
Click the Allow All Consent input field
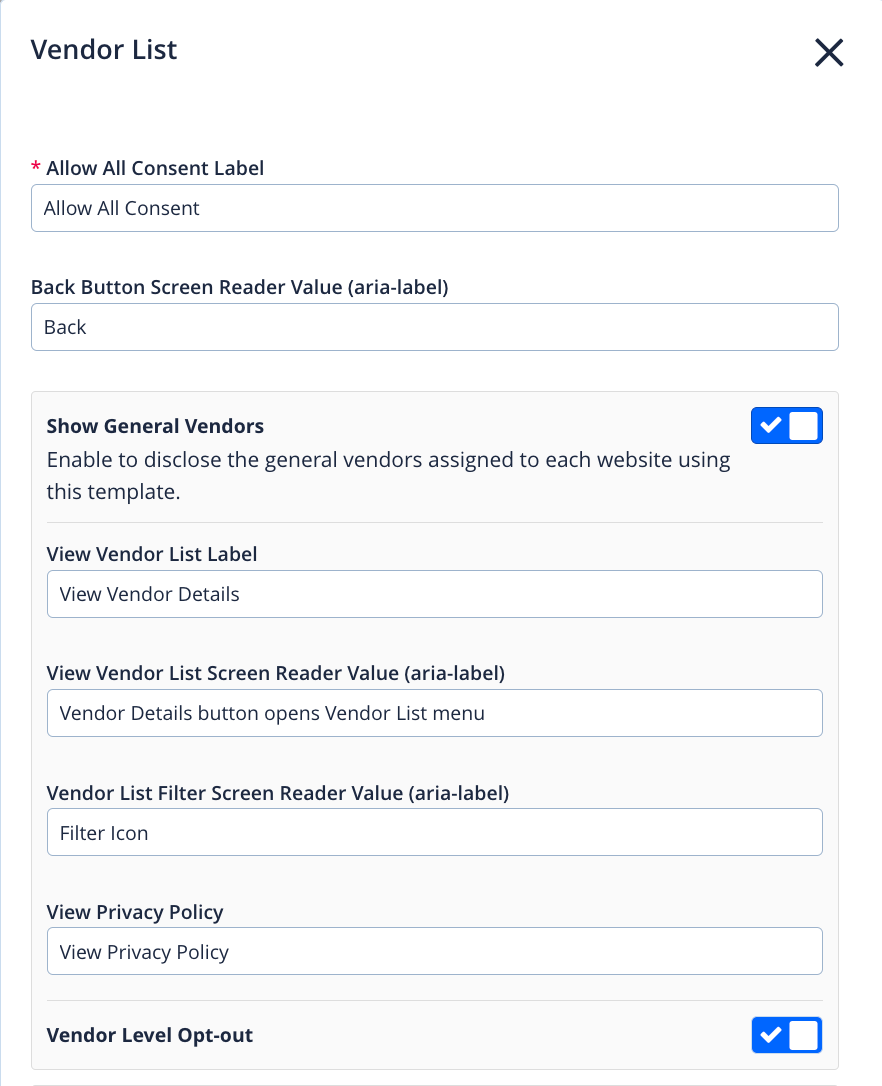(434, 208)
